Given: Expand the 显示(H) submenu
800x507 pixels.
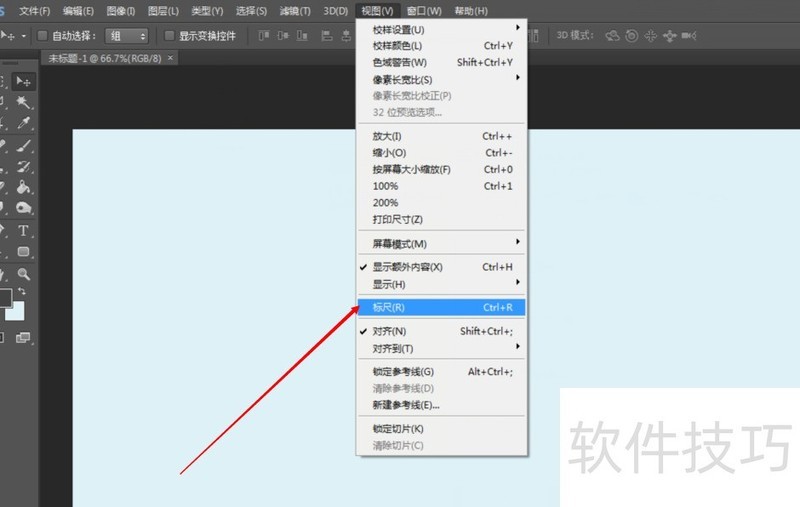Looking at the screenshot, I should [441, 284].
